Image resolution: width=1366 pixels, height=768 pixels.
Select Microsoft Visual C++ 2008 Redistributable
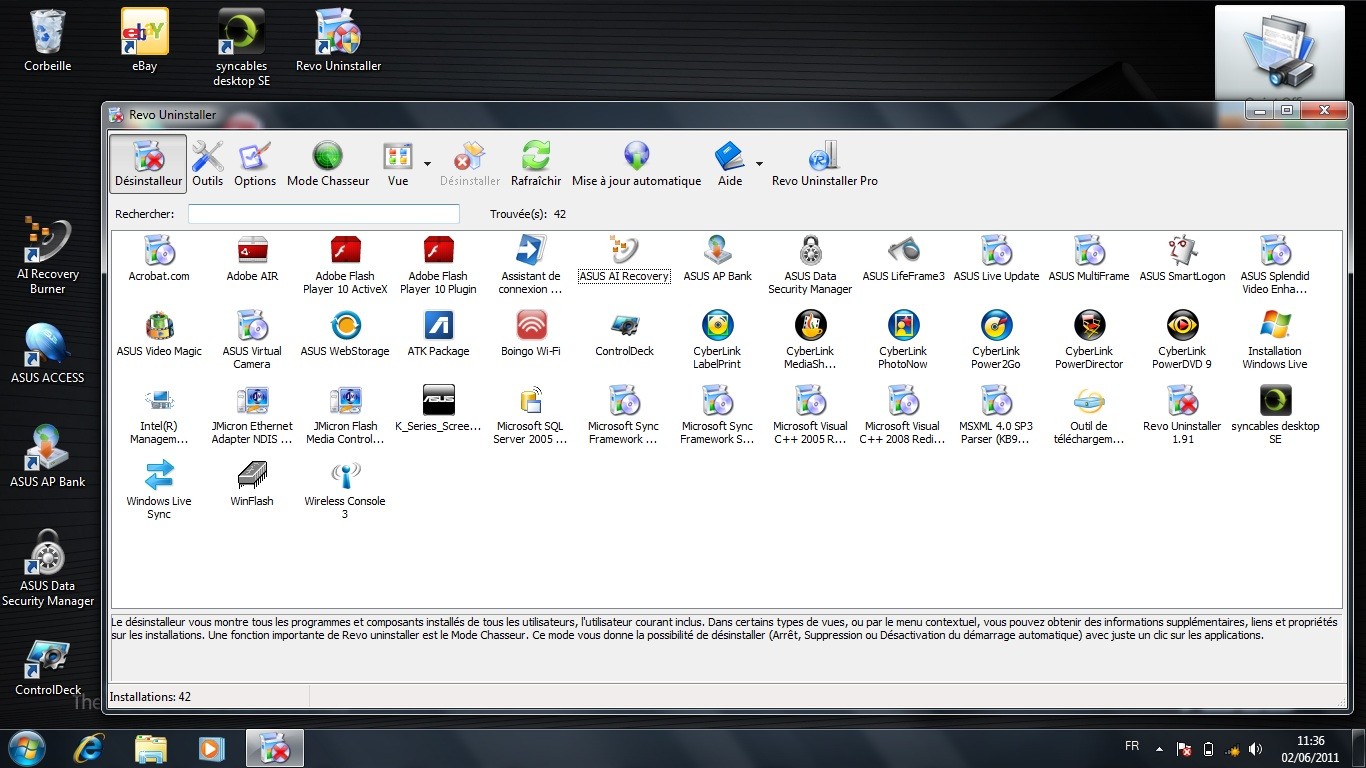click(903, 415)
